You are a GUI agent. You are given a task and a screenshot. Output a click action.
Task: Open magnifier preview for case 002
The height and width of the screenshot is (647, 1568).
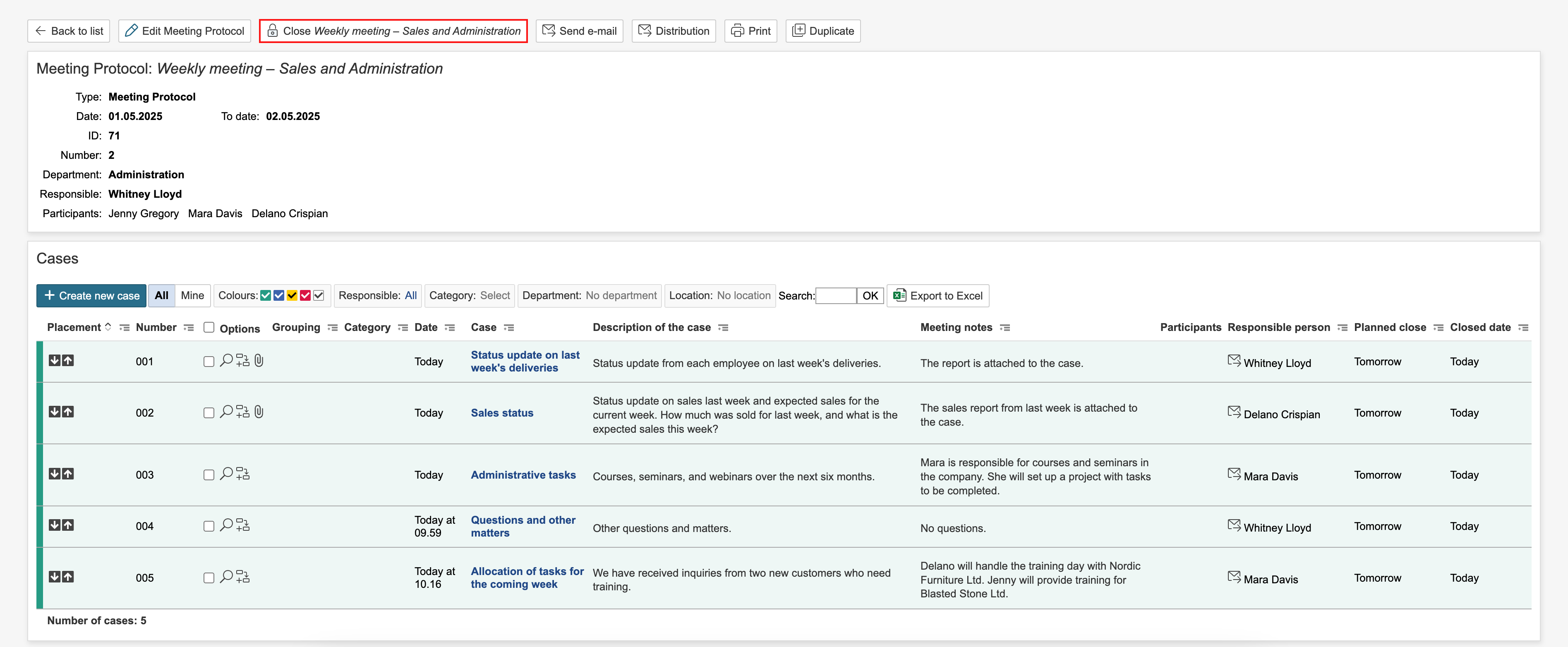[226, 412]
